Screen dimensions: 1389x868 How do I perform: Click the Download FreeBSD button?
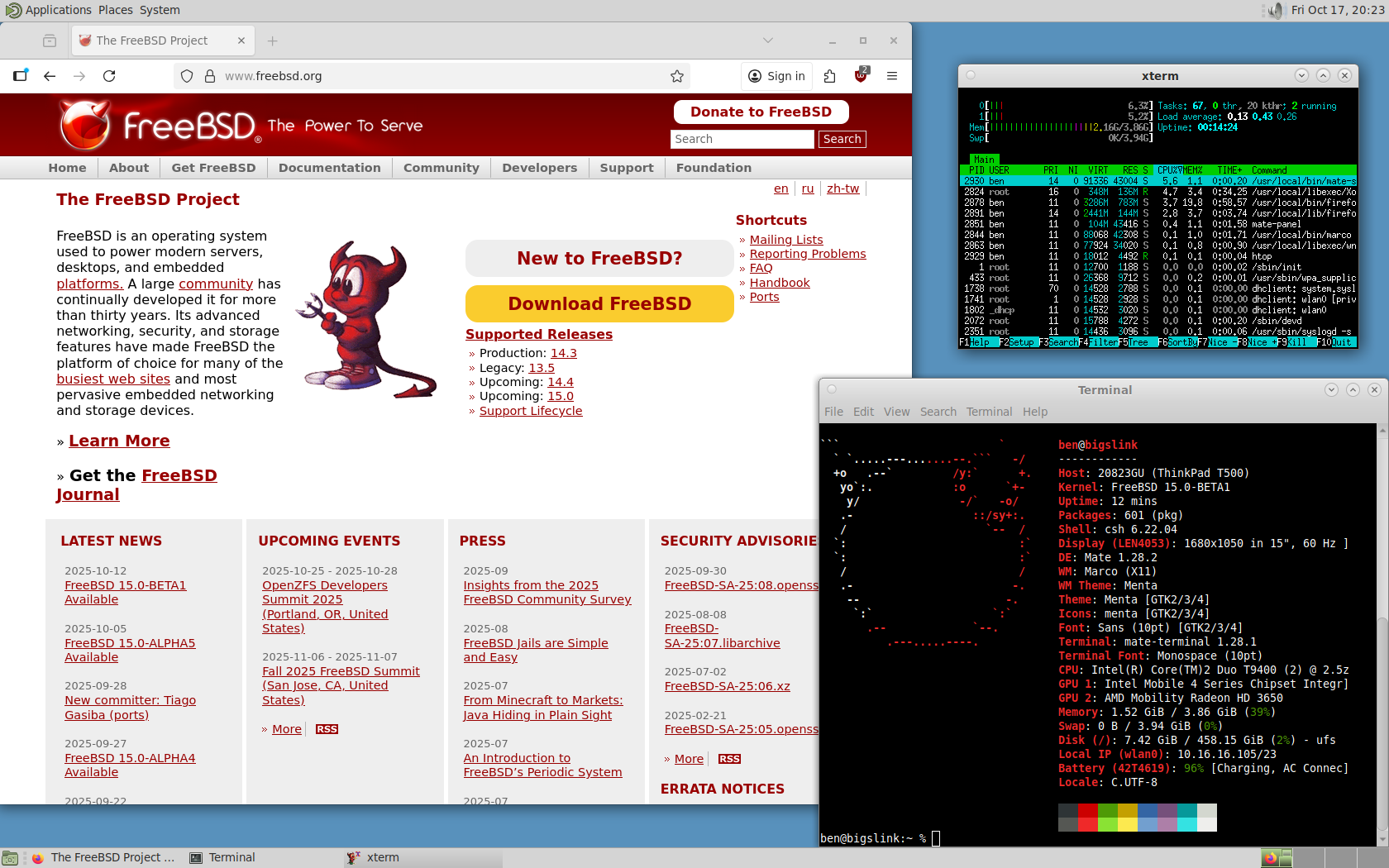click(599, 303)
